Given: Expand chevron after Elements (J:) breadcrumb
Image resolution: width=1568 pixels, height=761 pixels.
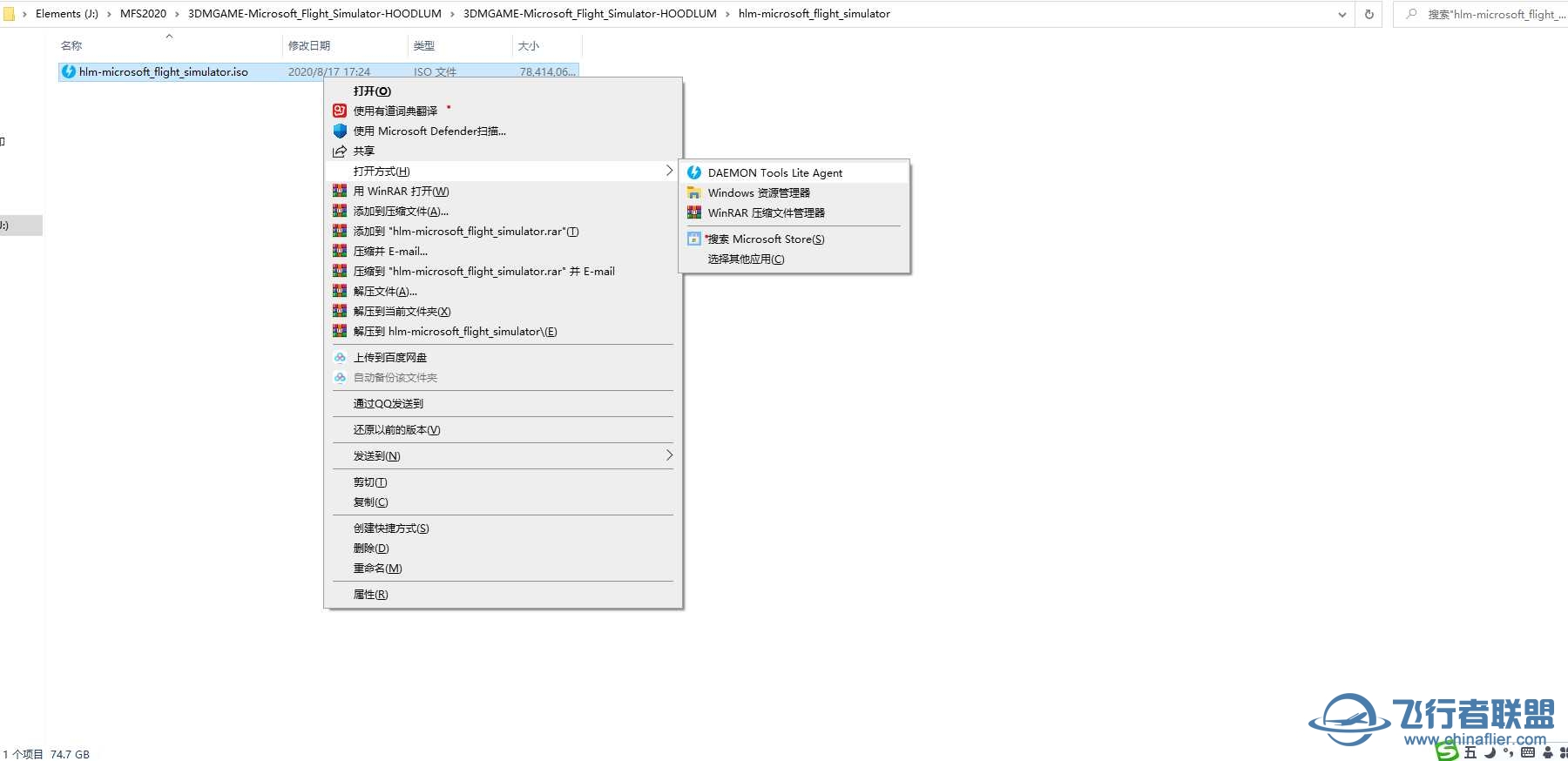Looking at the screenshot, I should 109,14.
